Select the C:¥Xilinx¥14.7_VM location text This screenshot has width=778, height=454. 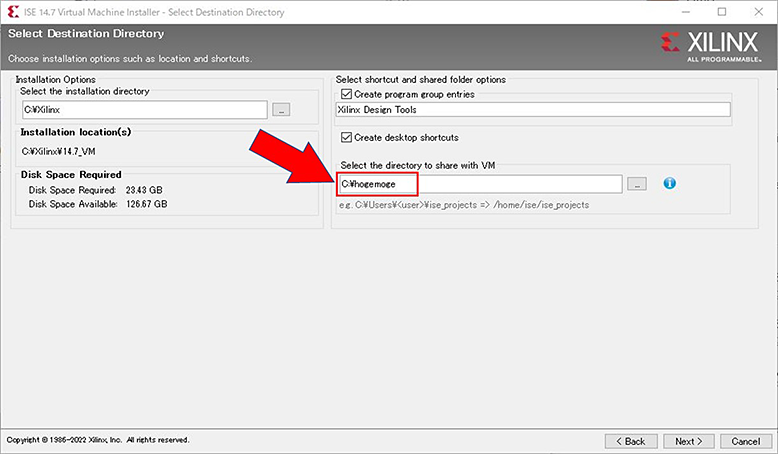click(59, 151)
